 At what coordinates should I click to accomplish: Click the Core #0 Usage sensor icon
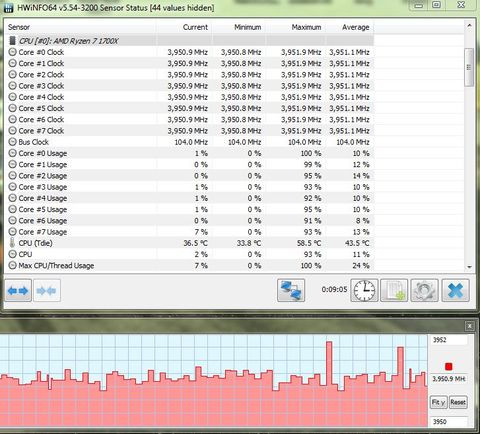(12, 153)
